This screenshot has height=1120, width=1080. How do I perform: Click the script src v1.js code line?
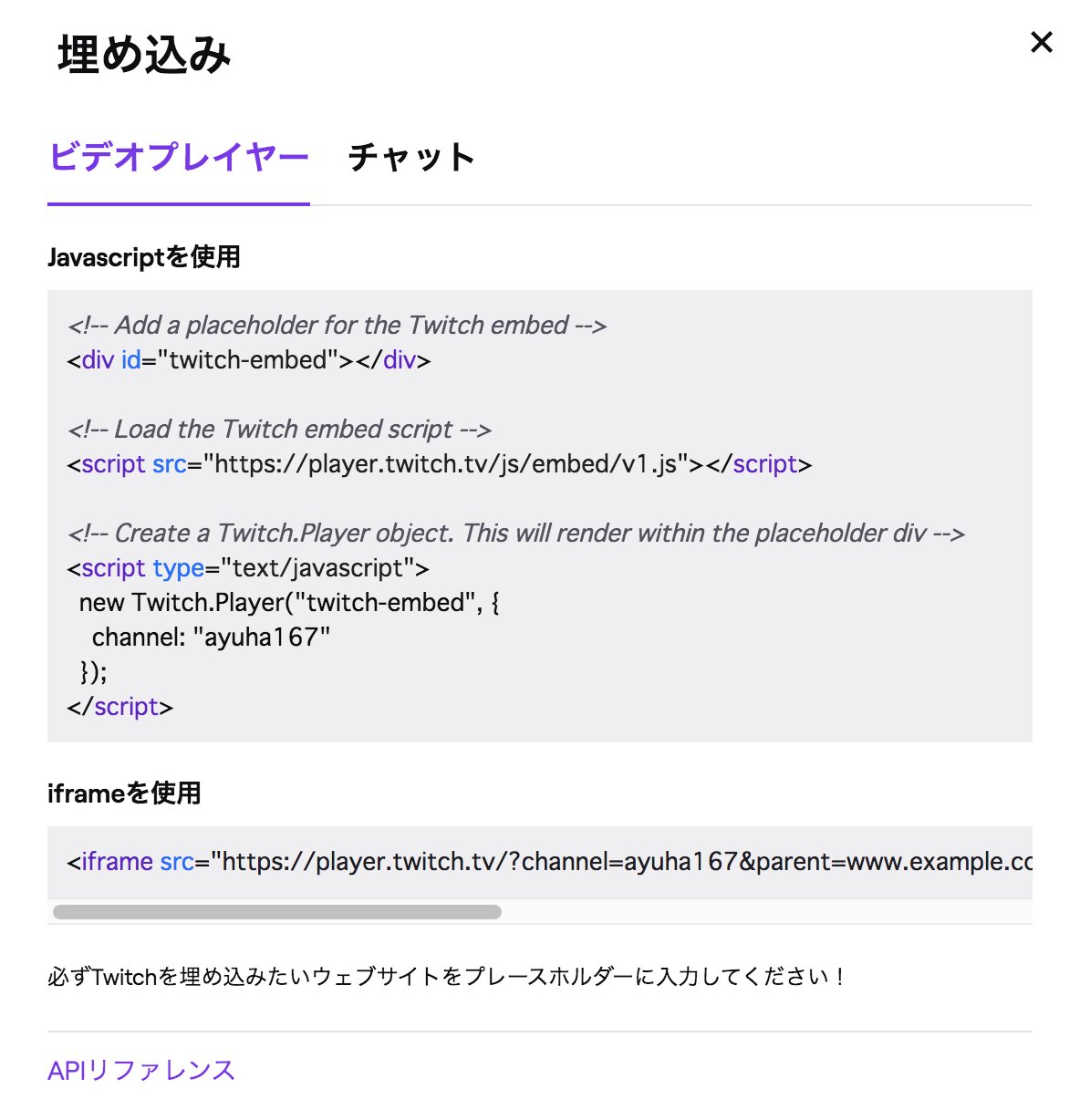pos(440,464)
